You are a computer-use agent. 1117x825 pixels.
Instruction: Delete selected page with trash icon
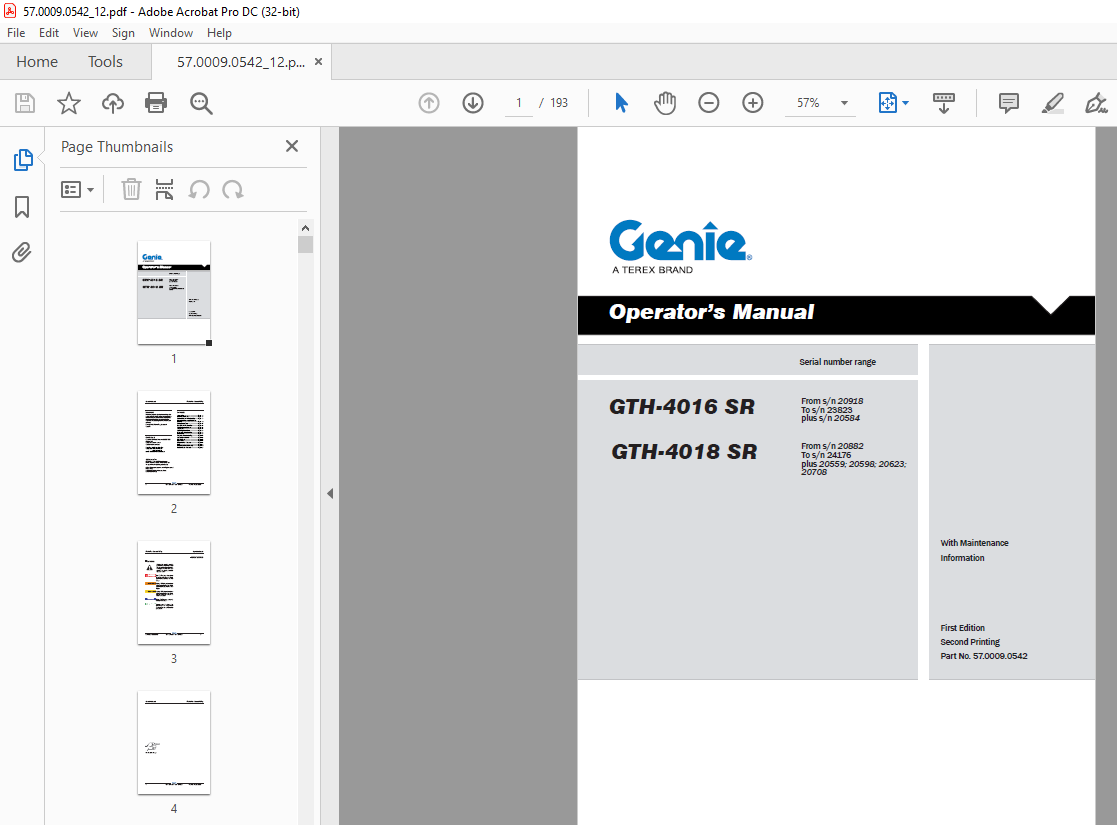131,190
